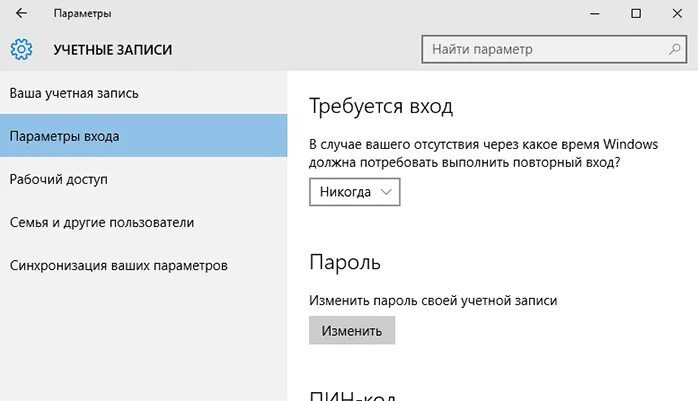Click the Параметры window title text

pos(82,14)
